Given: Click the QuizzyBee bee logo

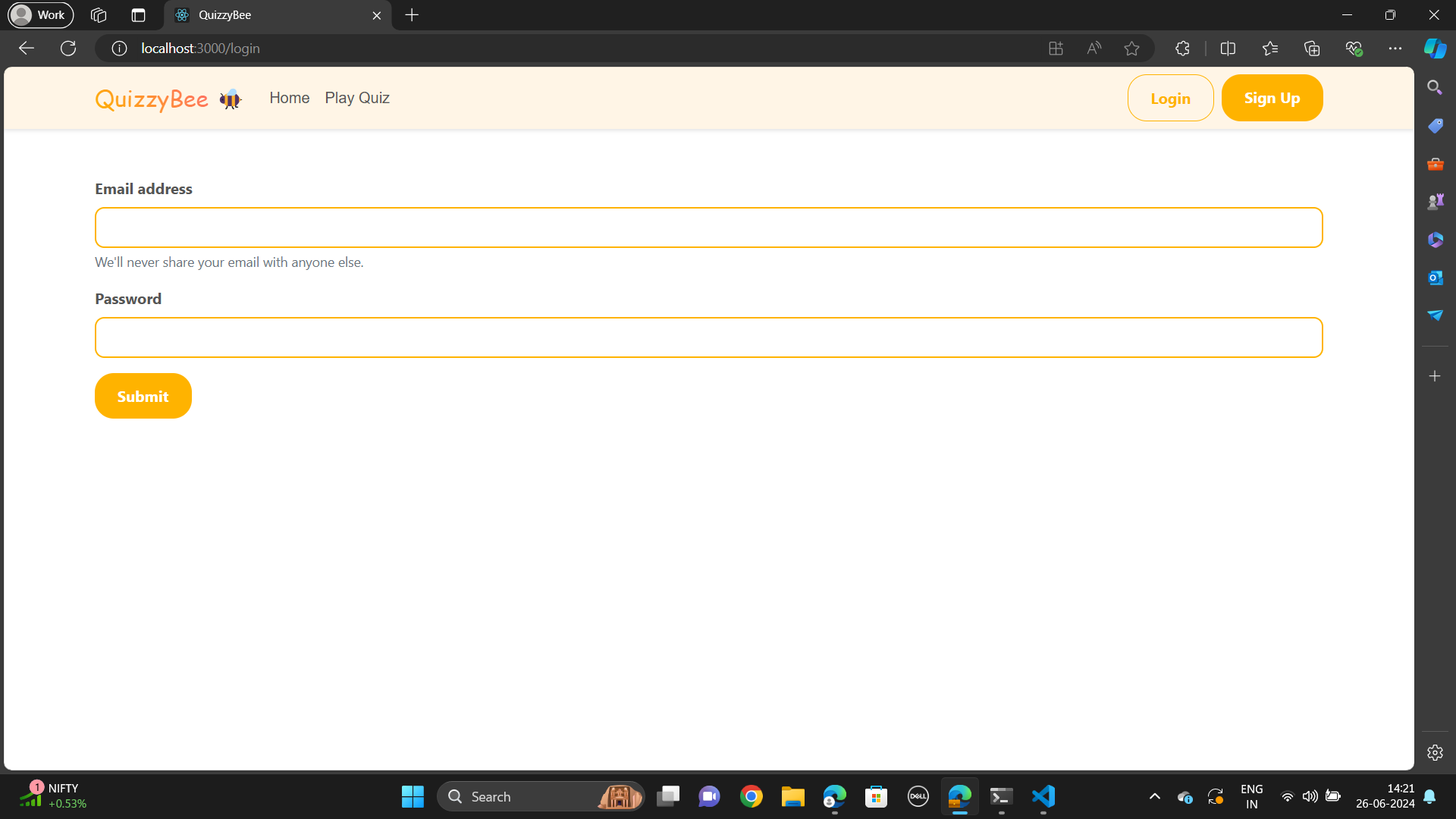Looking at the screenshot, I should pos(230,99).
